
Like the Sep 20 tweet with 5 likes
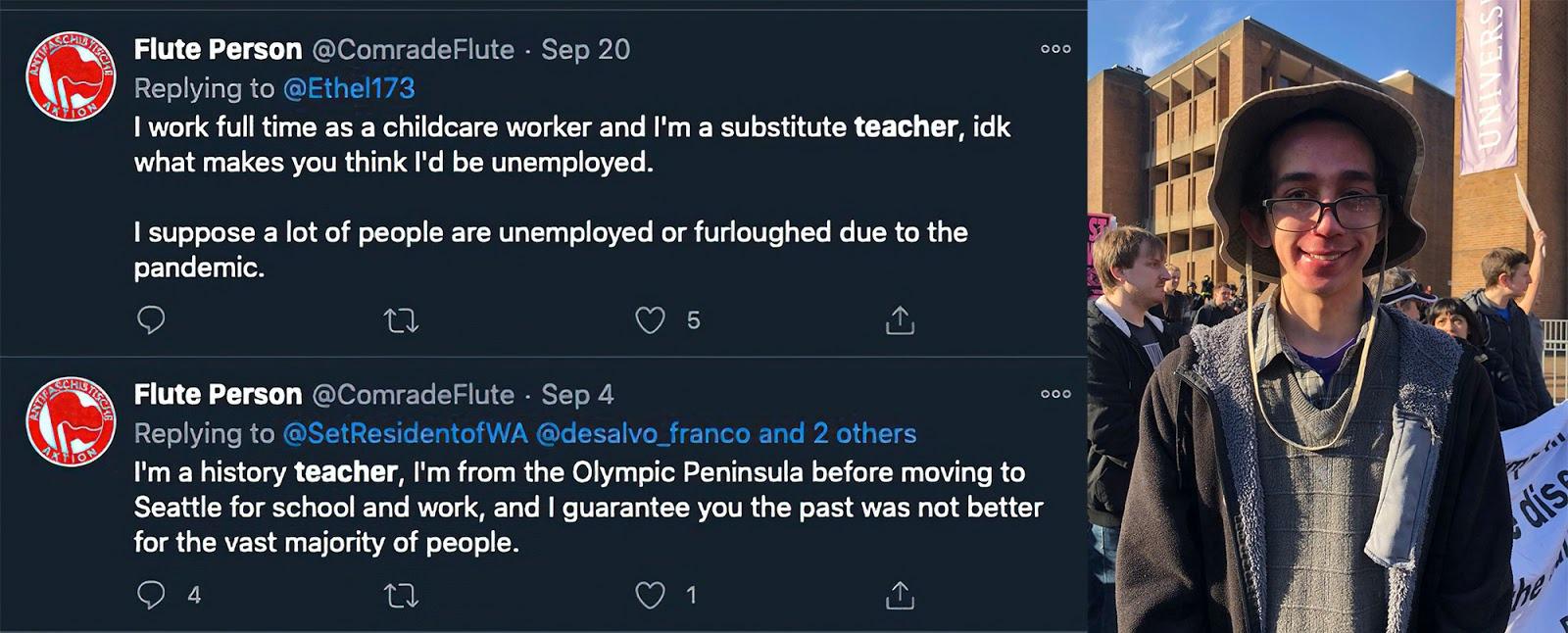pos(651,320)
